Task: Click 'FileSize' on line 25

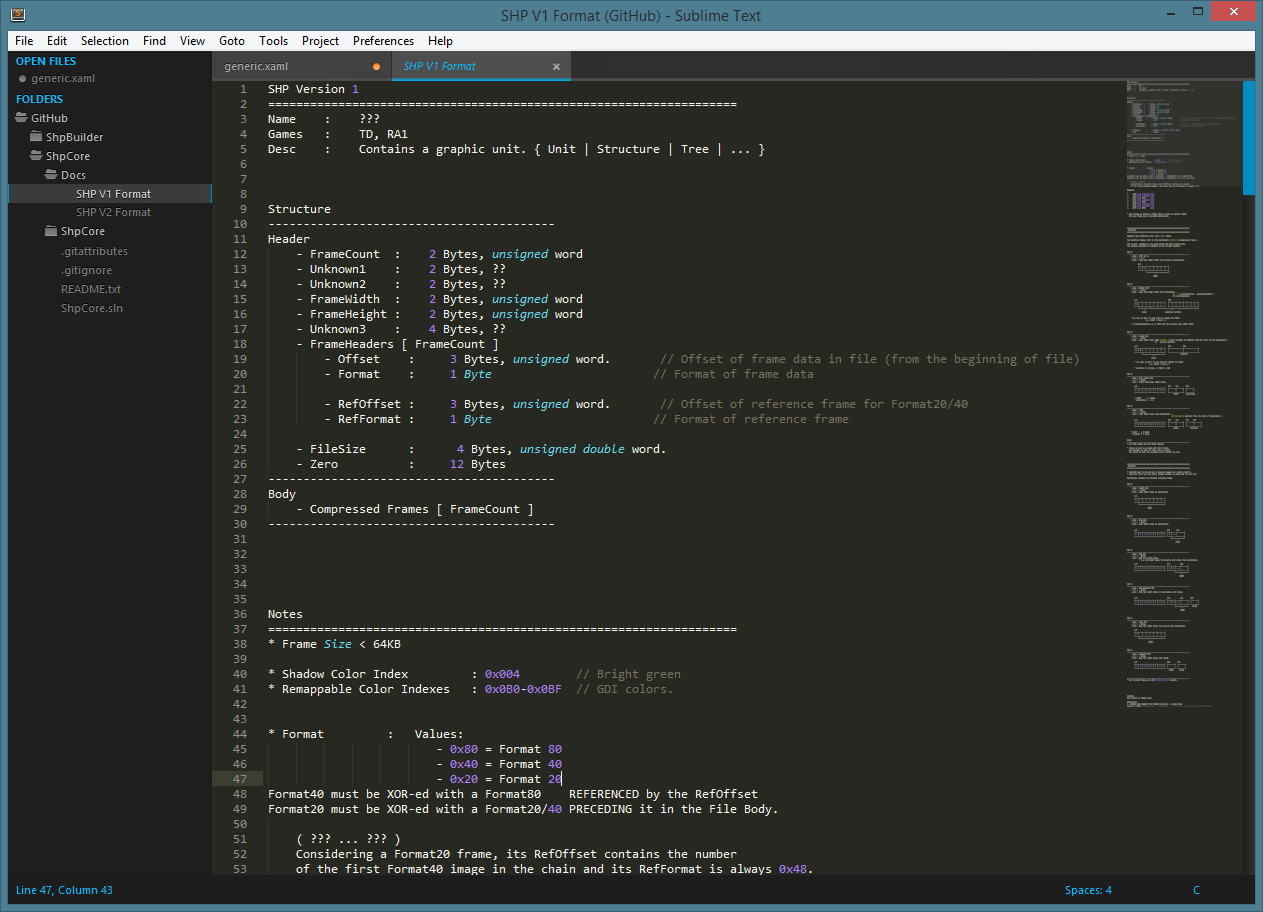Action: [338, 449]
